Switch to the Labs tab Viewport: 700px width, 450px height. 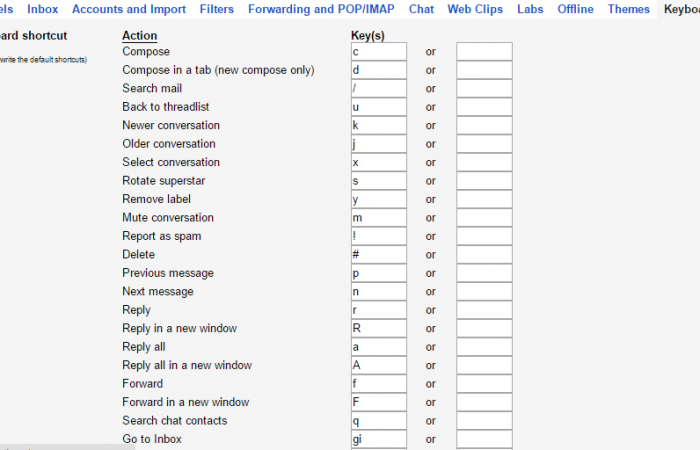pos(531,9)
